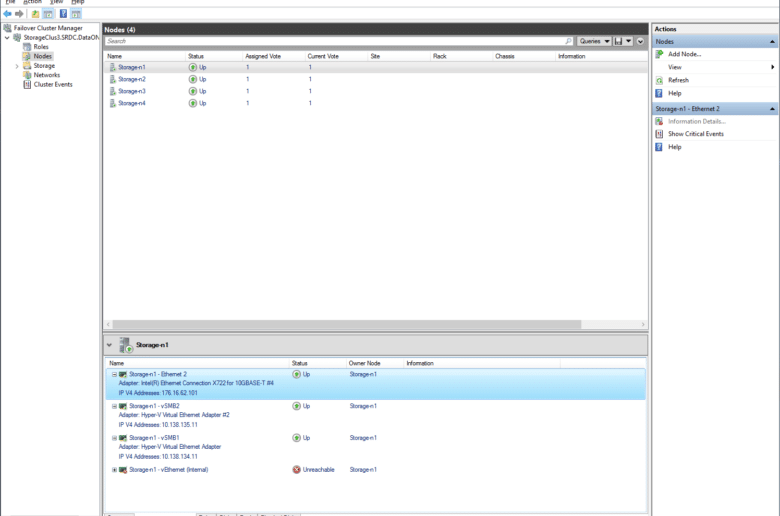Click the Cluster Events tree icon

coord(27,85)
